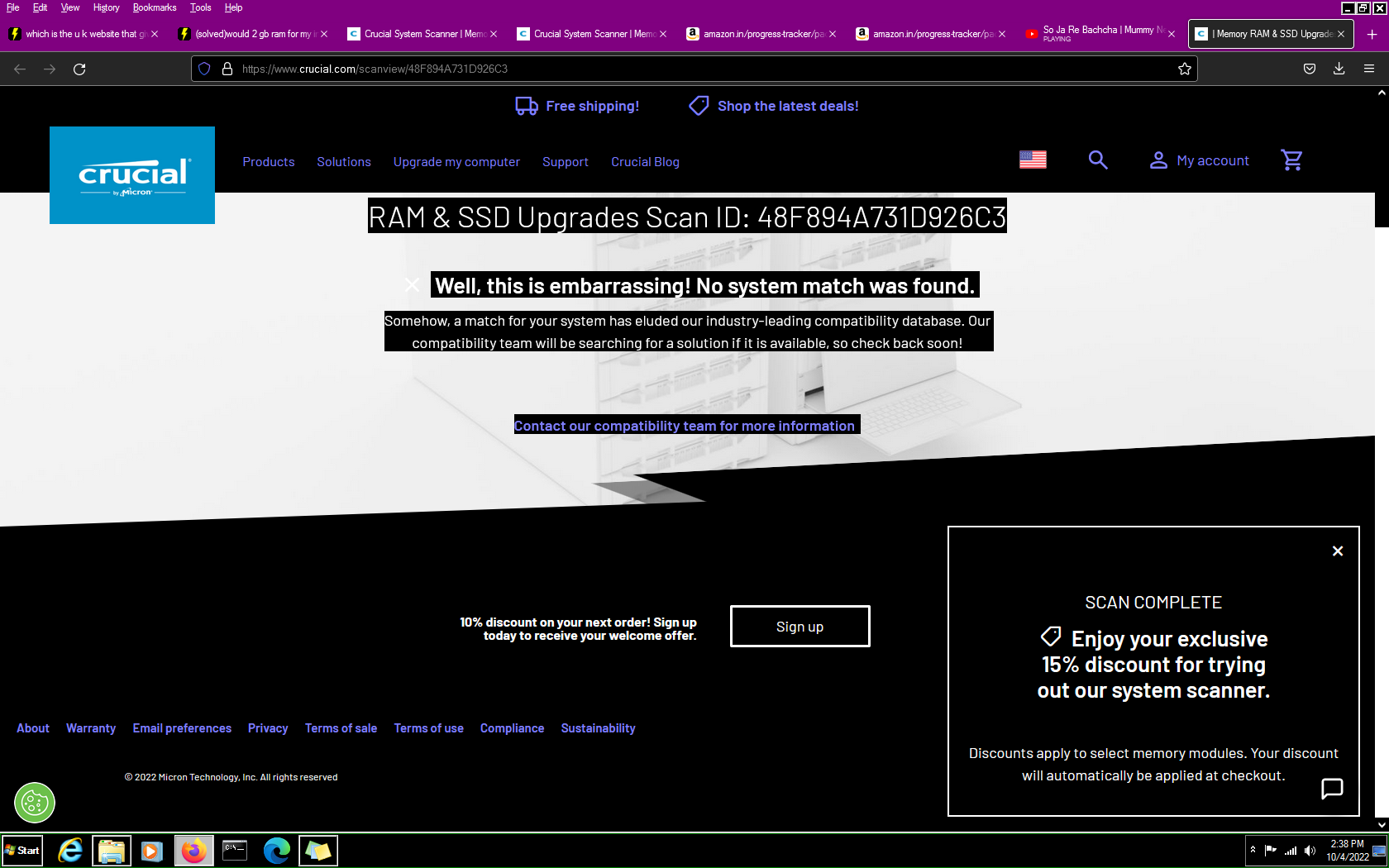Viewport: 1389px width, 868px height.
Task: Open the Bookmarks menu
Action: [154, 7]
